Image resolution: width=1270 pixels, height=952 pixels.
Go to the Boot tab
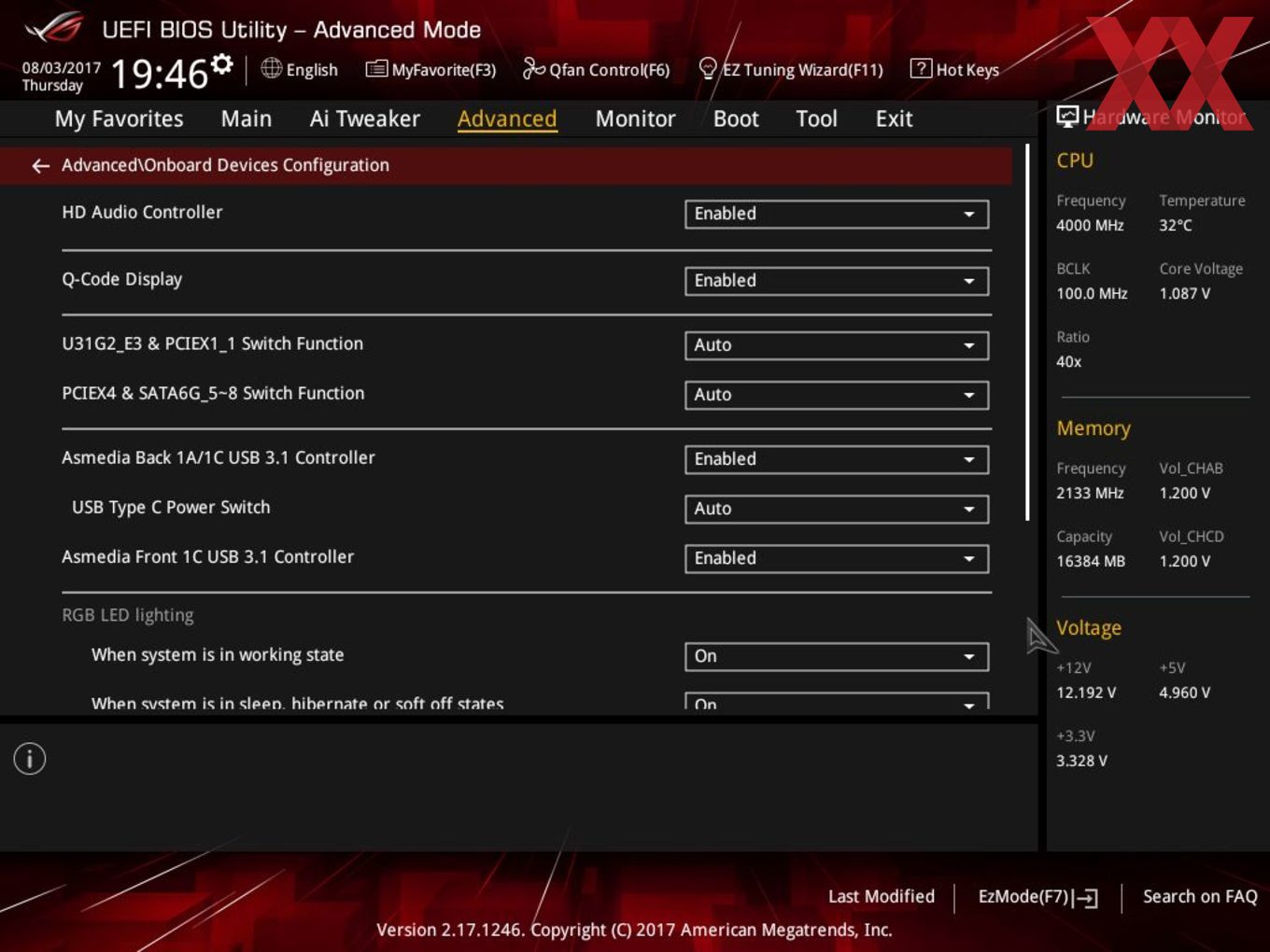click(736, 119)
